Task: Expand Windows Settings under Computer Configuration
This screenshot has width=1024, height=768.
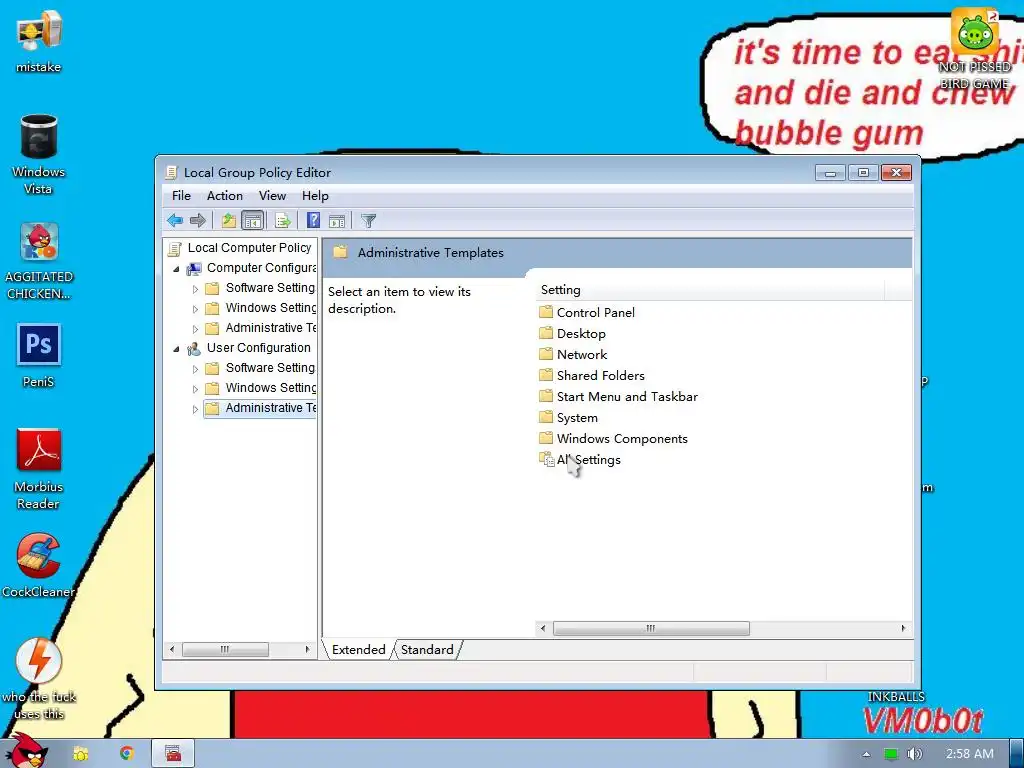Action: pyautogui.click(x=195, y=309)
